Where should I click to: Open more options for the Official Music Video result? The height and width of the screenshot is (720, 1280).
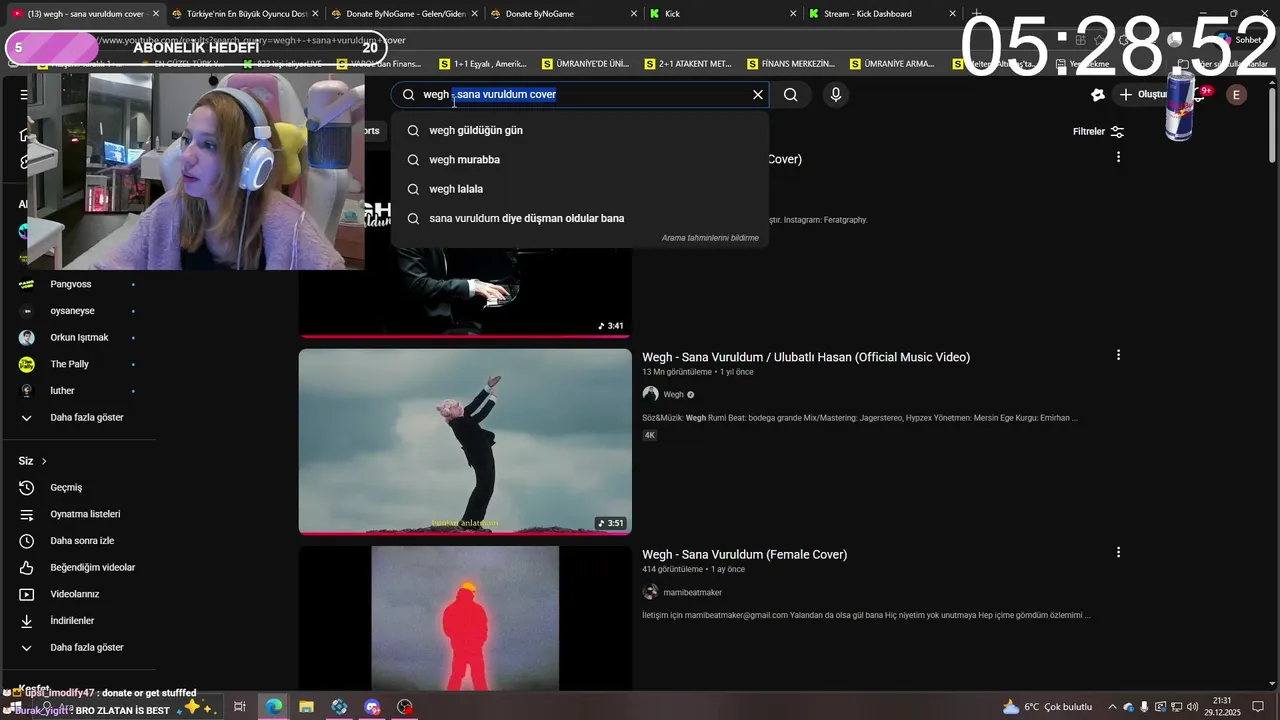(1118, 355)
